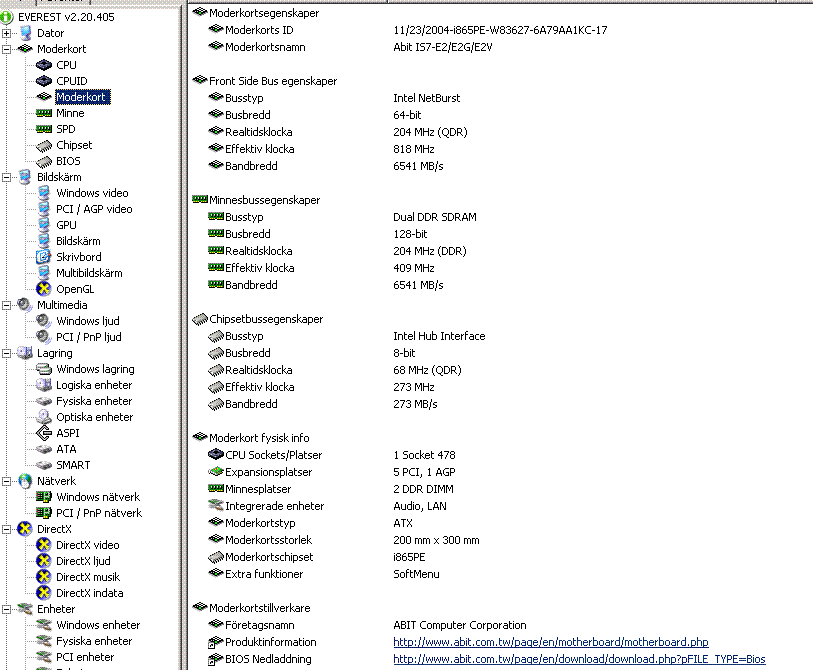Click the DirectX video icon
The width and height of the screenshot is (813, 670).
[44, 545]
